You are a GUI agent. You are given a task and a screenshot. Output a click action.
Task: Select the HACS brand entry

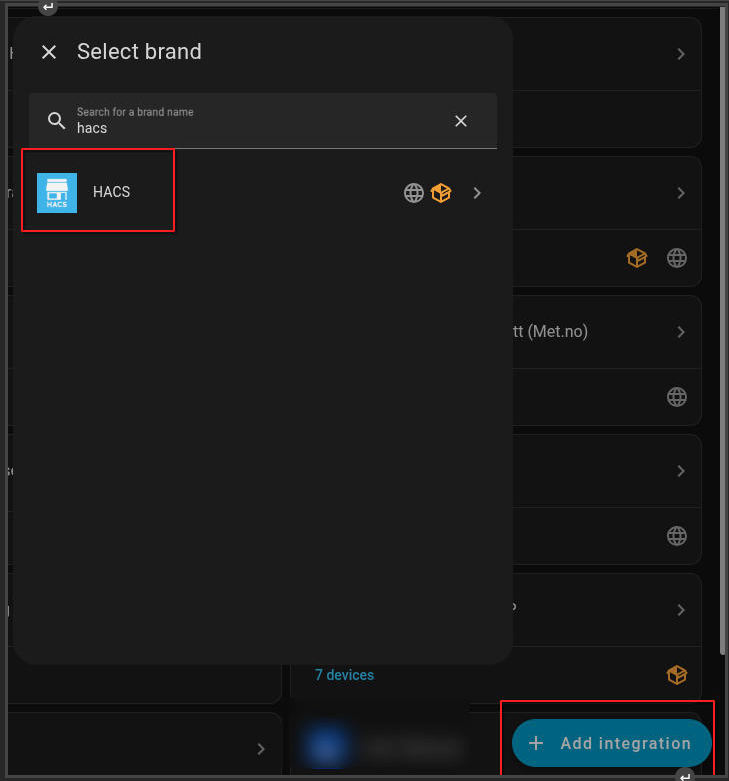112,192
